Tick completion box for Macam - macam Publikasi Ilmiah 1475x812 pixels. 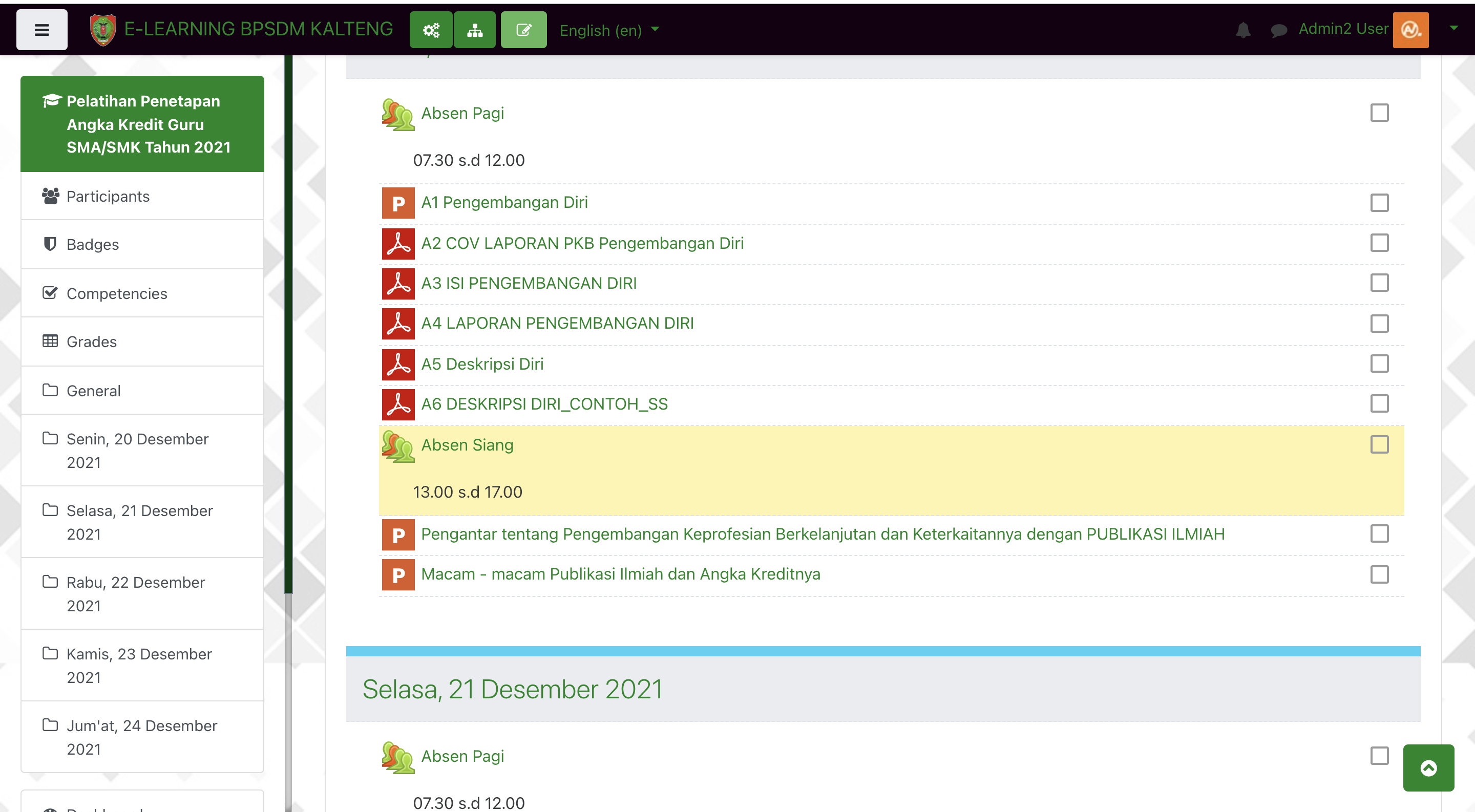point(1379,574)
